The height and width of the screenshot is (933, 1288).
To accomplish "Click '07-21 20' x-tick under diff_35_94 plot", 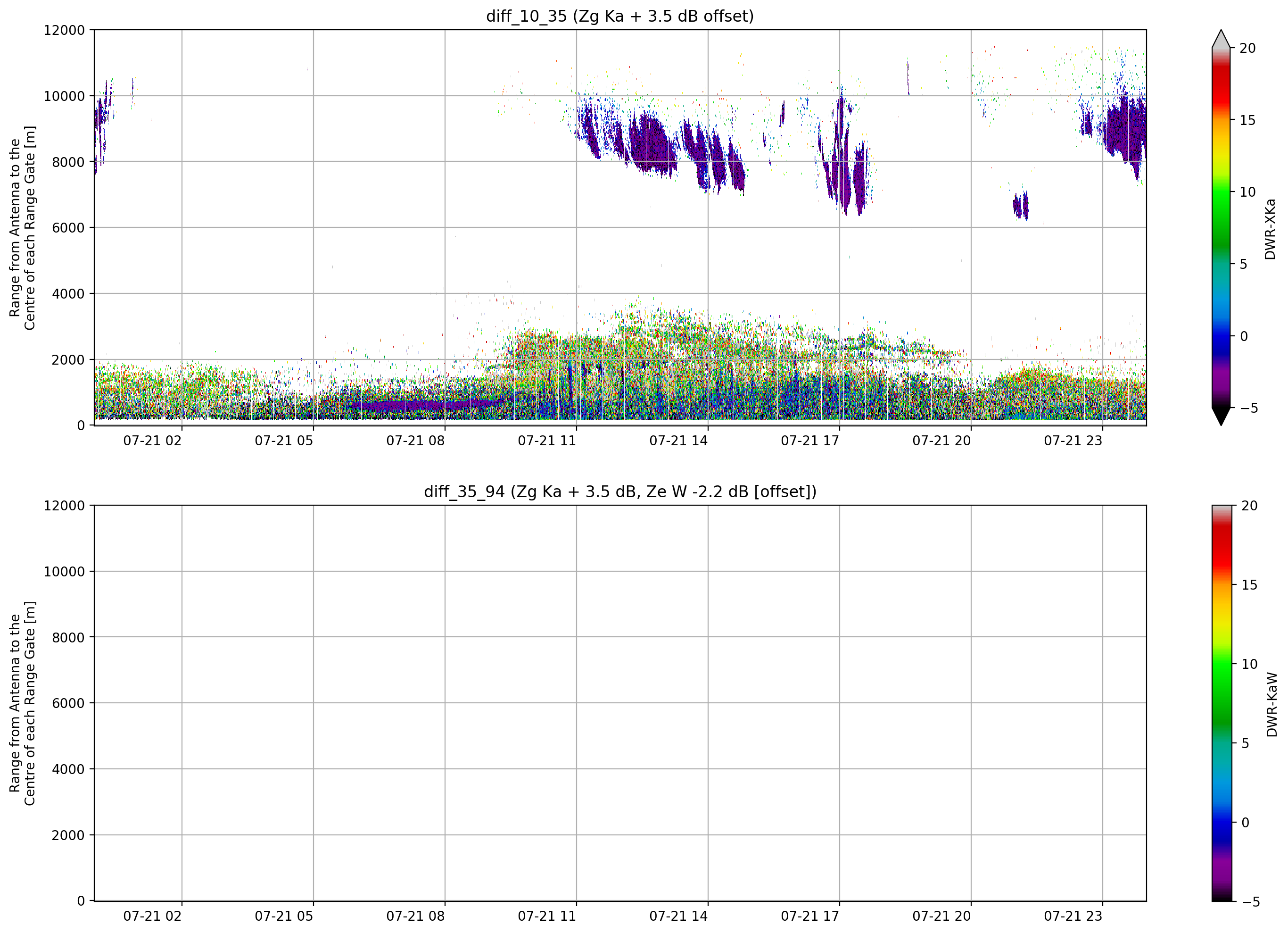I will click(941, 916).
